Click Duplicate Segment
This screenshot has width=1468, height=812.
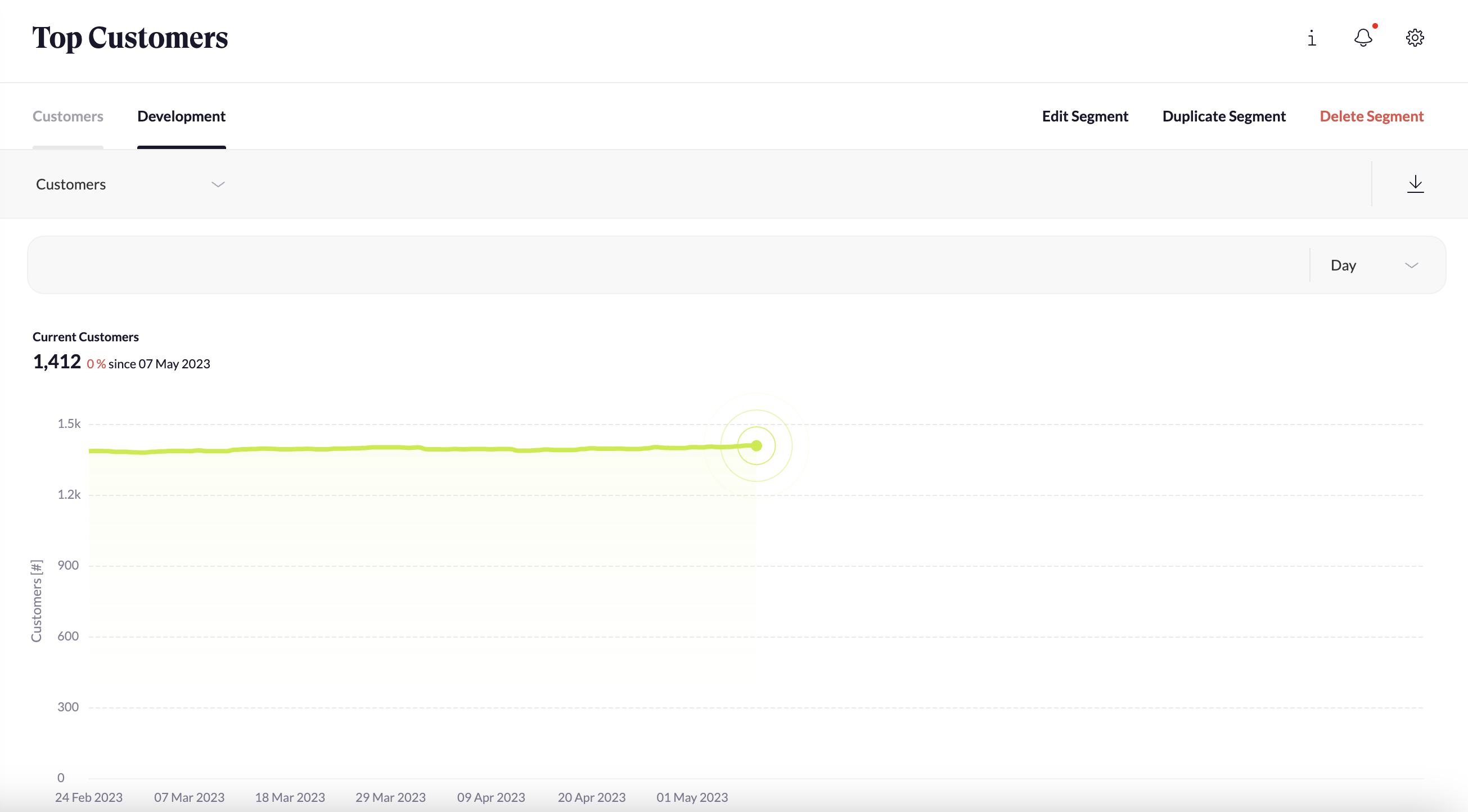point(1224,116)
